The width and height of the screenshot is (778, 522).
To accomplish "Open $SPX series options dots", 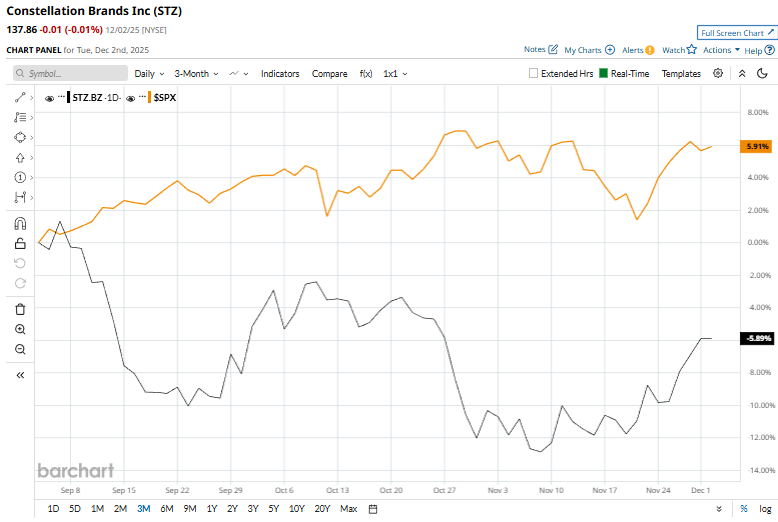I will (x=142, y=96).
